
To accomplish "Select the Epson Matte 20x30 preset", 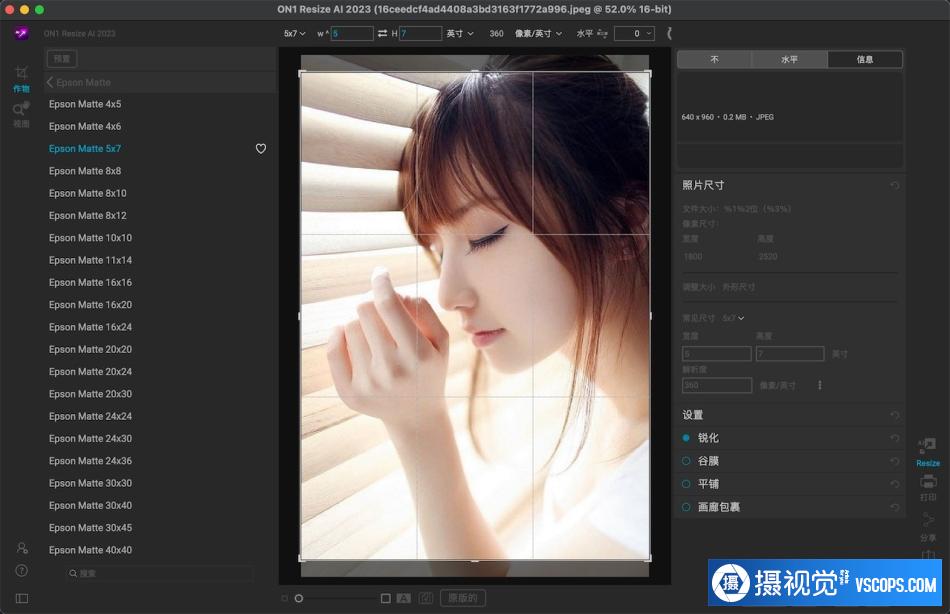I will click(90, 394).
